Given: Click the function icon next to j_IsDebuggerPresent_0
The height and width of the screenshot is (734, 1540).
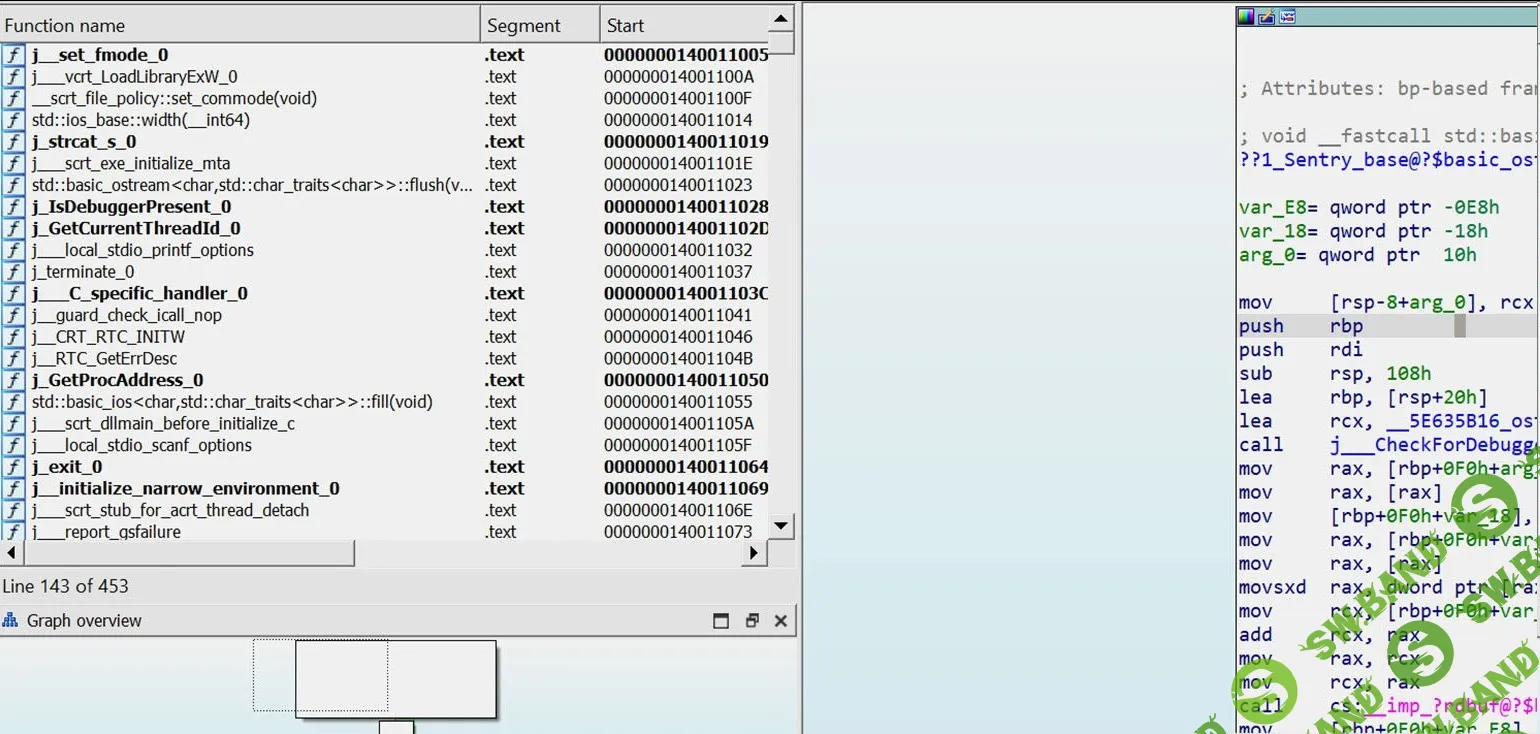Looking at the screenshot, I should coord(13,207).
